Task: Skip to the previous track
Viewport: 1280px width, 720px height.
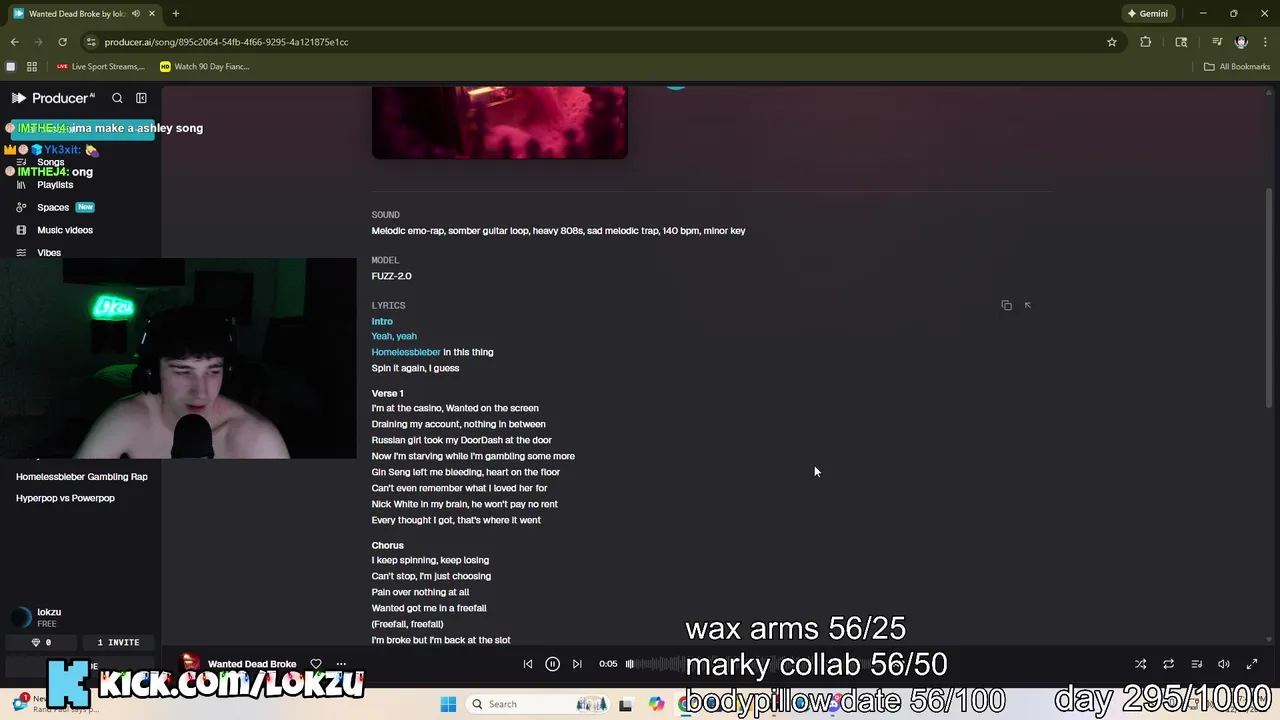Action: [528, 664]
